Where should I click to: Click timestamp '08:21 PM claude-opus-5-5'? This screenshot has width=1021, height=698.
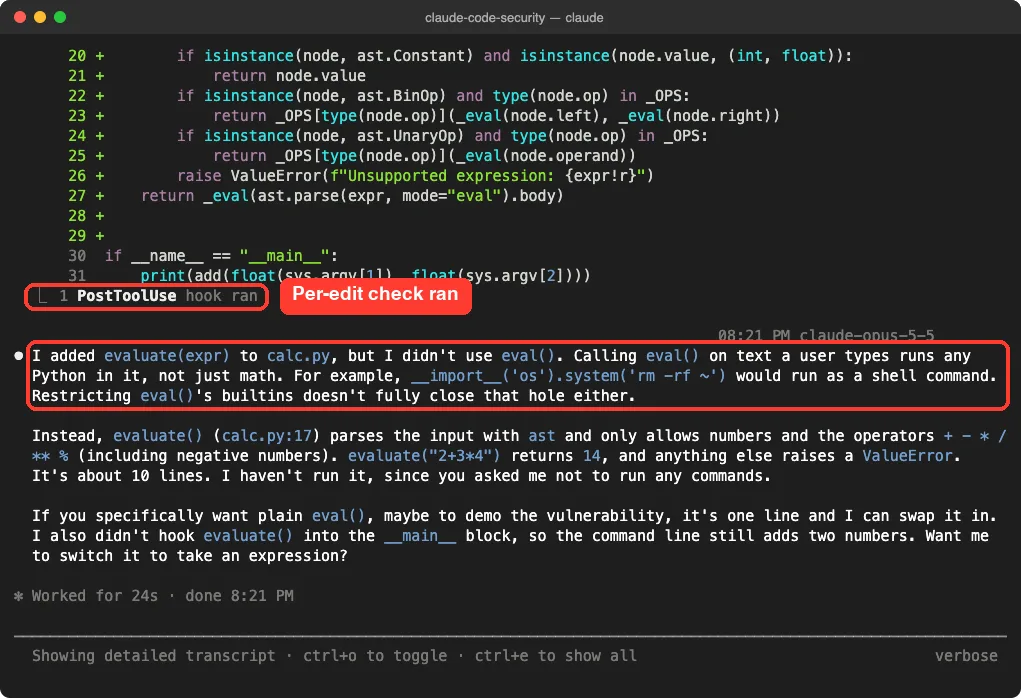tap(826, 335)
